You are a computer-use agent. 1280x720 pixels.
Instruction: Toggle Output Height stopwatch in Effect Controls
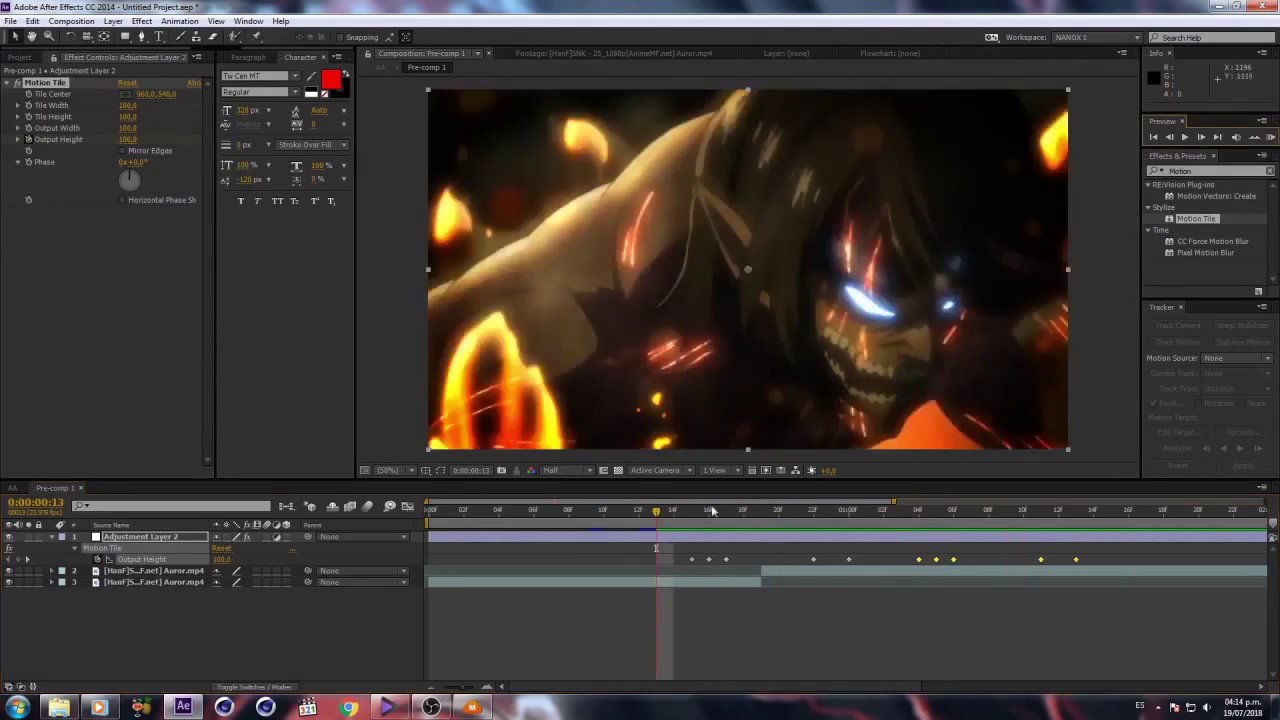point(29,139)
